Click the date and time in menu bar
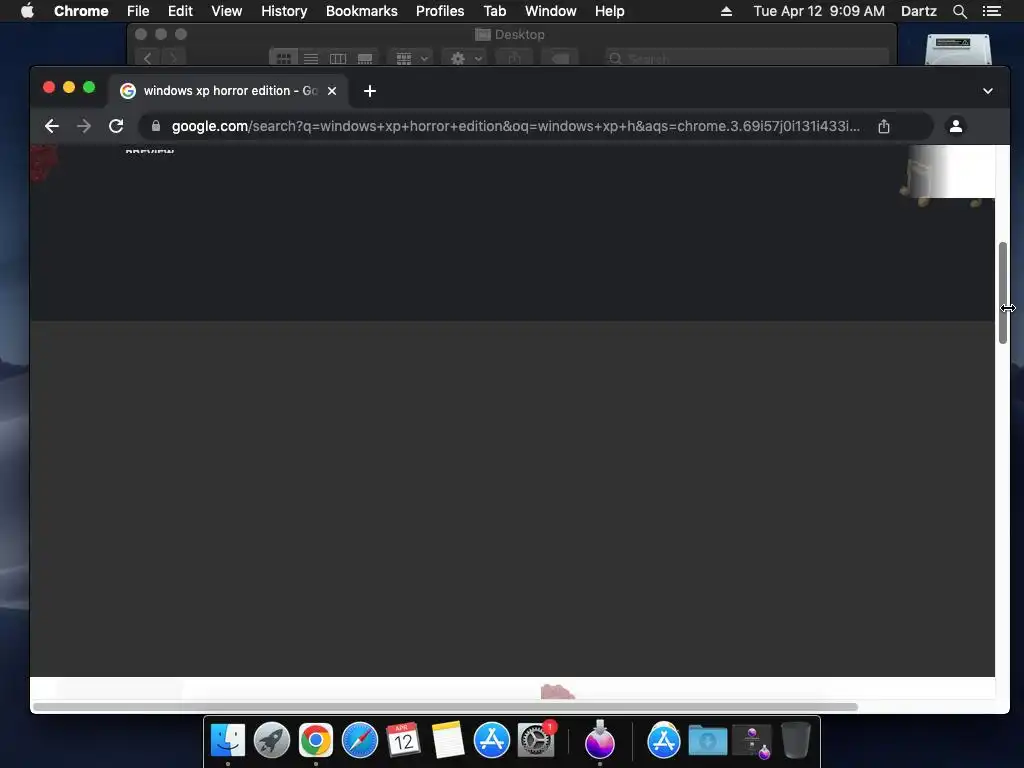Viewport: 1024px width, 768px height. coord(819,11)
